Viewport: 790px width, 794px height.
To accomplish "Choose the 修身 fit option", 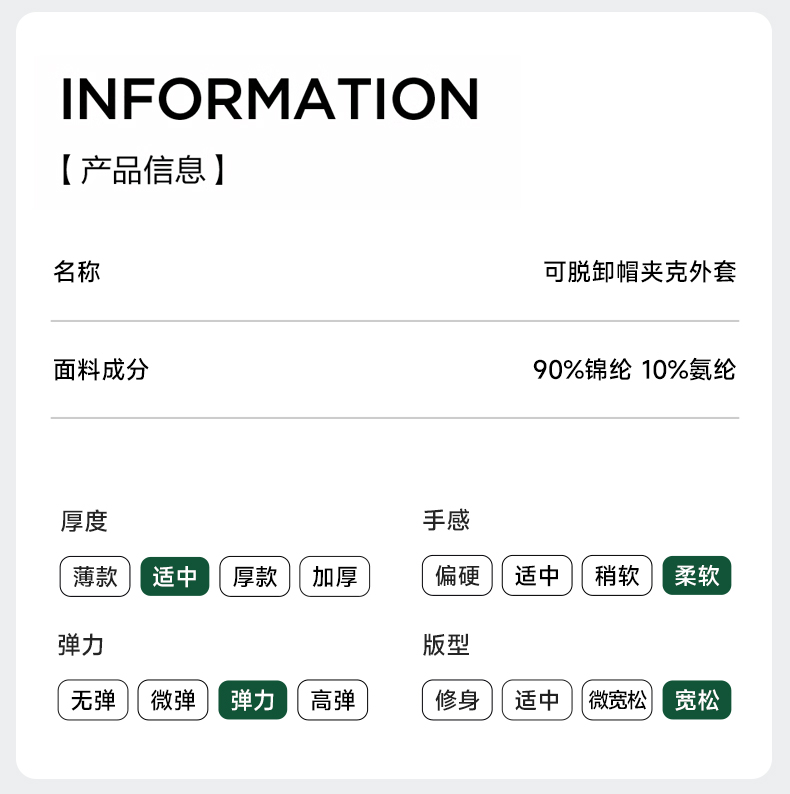I will [457, 701].
